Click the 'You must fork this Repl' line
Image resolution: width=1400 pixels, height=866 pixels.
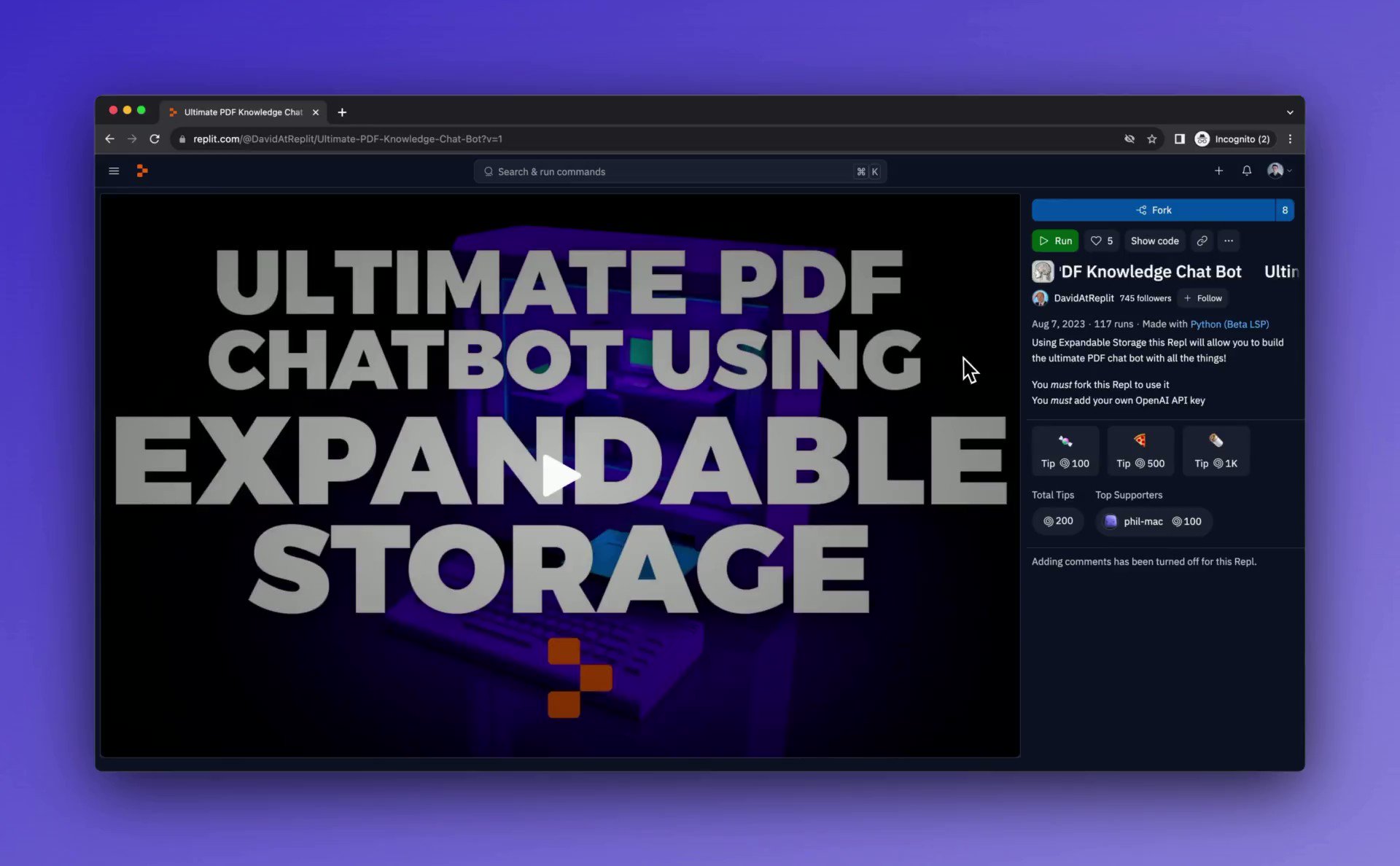pyautogui.click(x=1100, y=385)
